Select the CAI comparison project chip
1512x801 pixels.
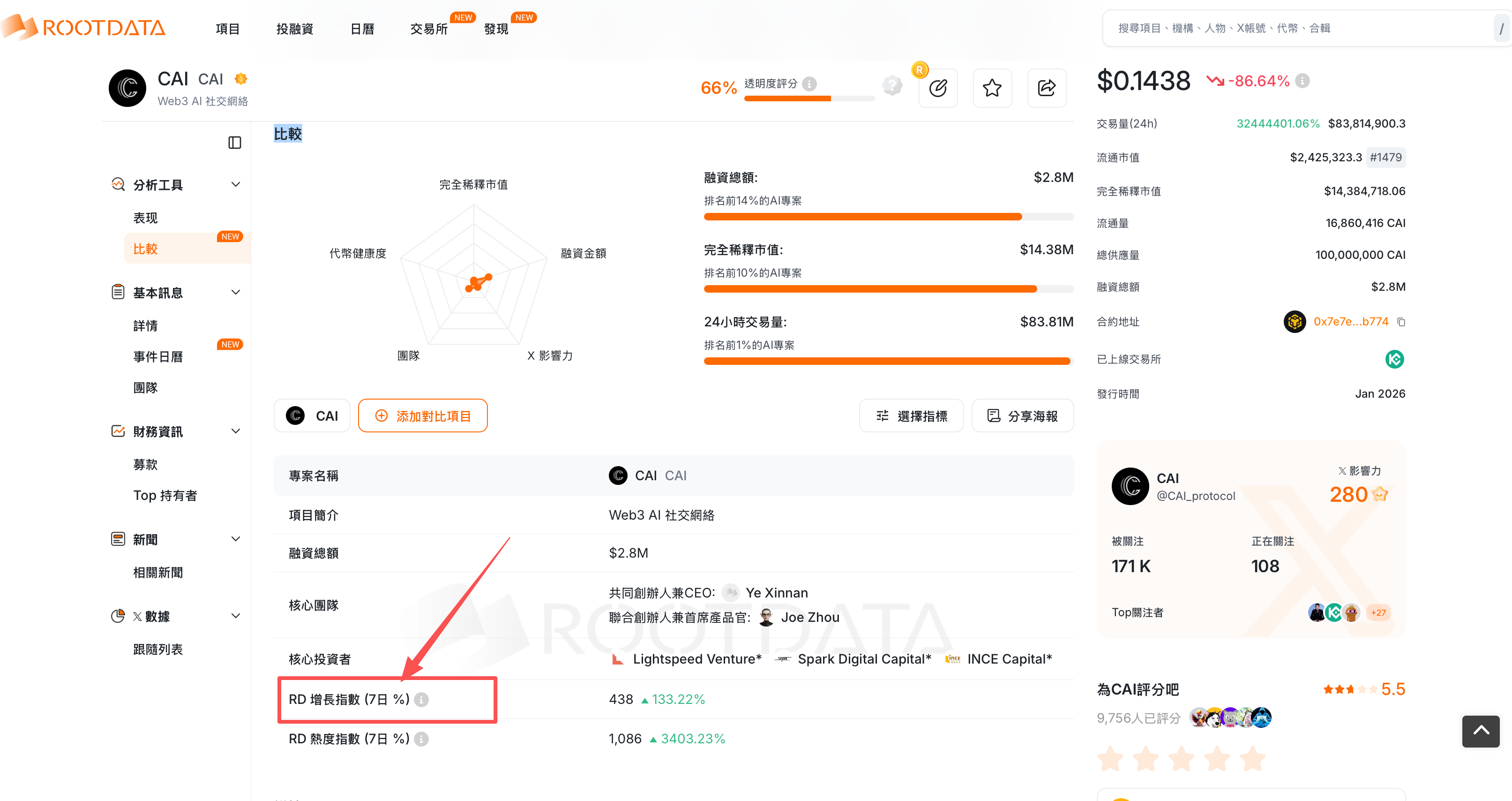pyautogui.click(x=312, y=416)
